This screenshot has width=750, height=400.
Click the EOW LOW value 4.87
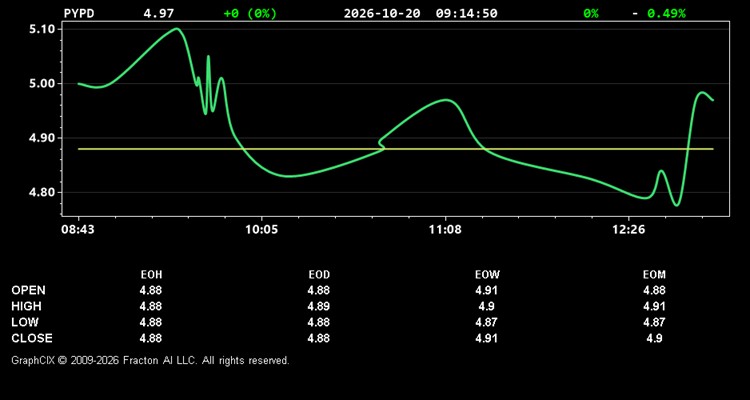487,322
